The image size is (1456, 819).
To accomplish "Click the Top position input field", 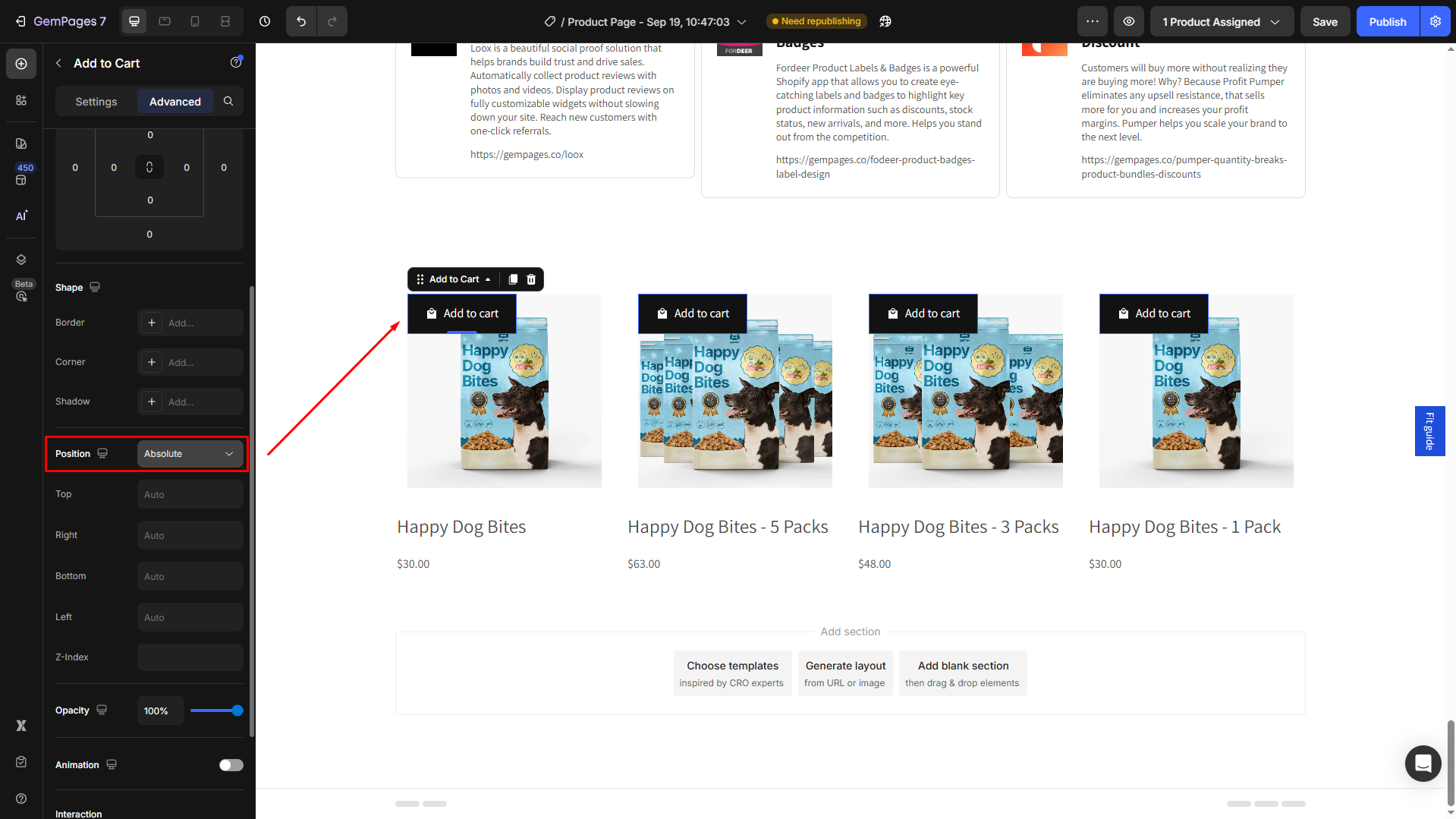I will [x=190, y=494].
